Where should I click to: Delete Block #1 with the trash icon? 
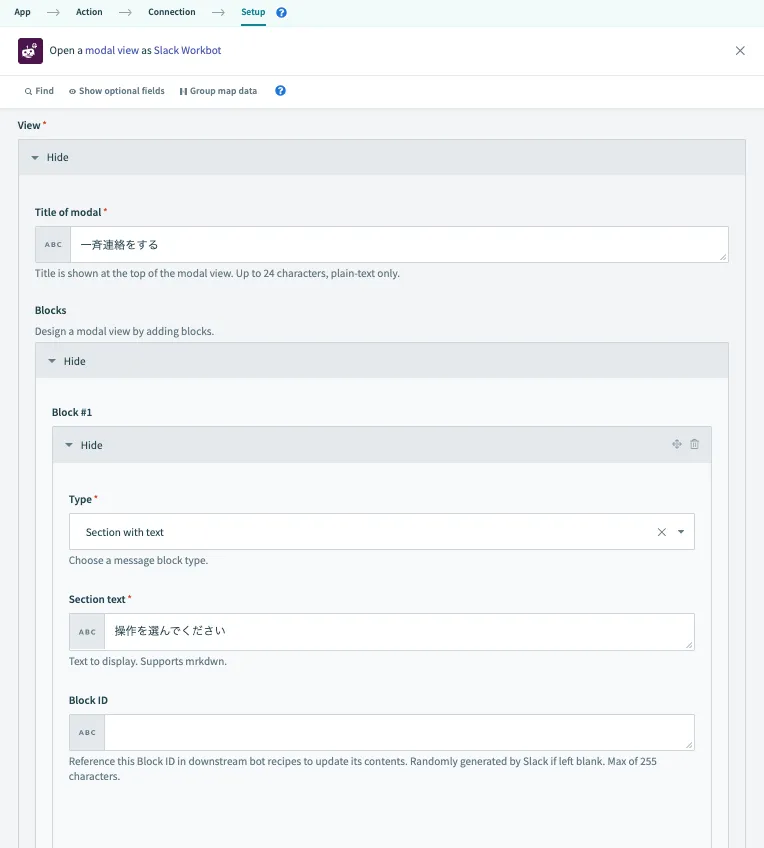[695, 445]
